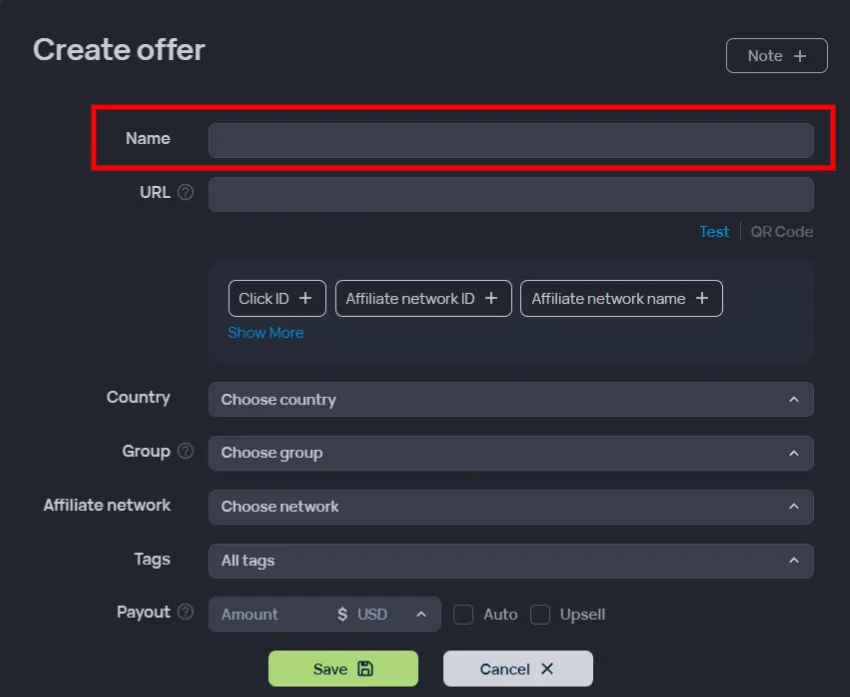Click the Country field label
Screen dimensions: 850x697
138,397
